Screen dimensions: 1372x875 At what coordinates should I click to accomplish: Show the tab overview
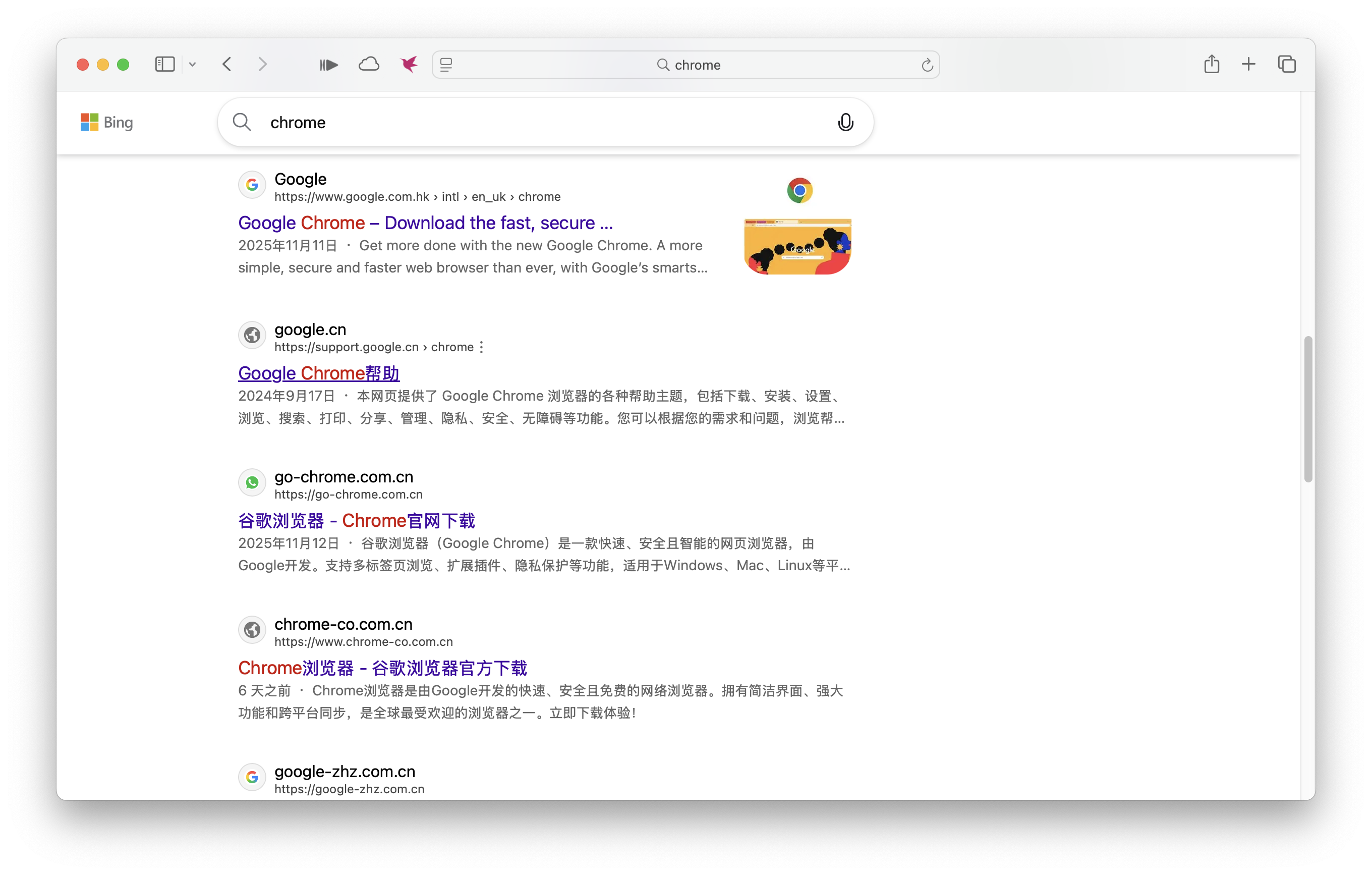coord(1287,65)
